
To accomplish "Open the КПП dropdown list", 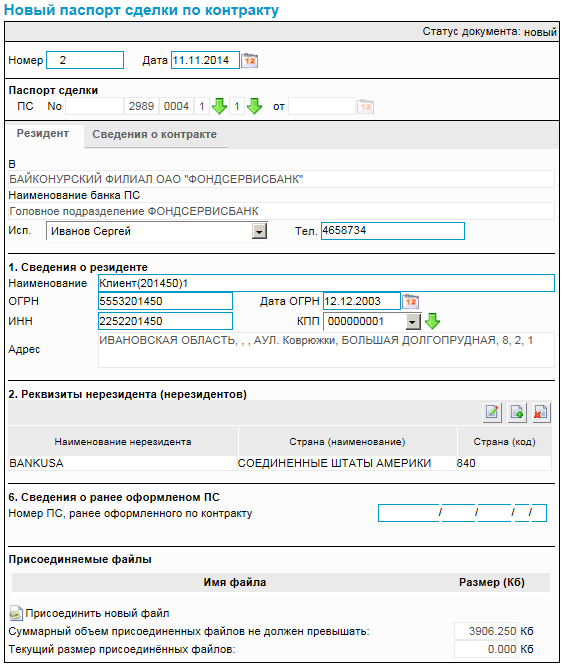I will coord(413,322).
